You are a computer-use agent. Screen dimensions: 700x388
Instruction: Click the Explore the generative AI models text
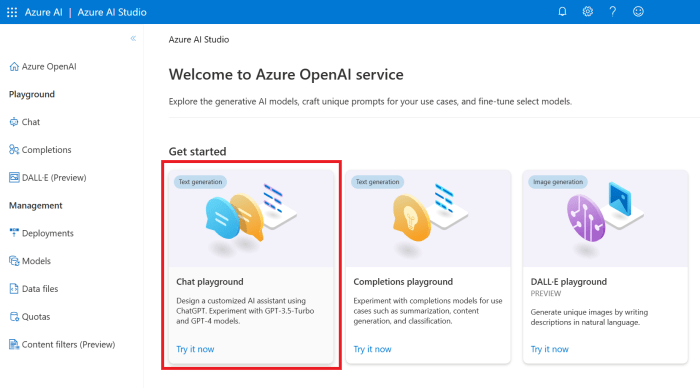[370, 101]
